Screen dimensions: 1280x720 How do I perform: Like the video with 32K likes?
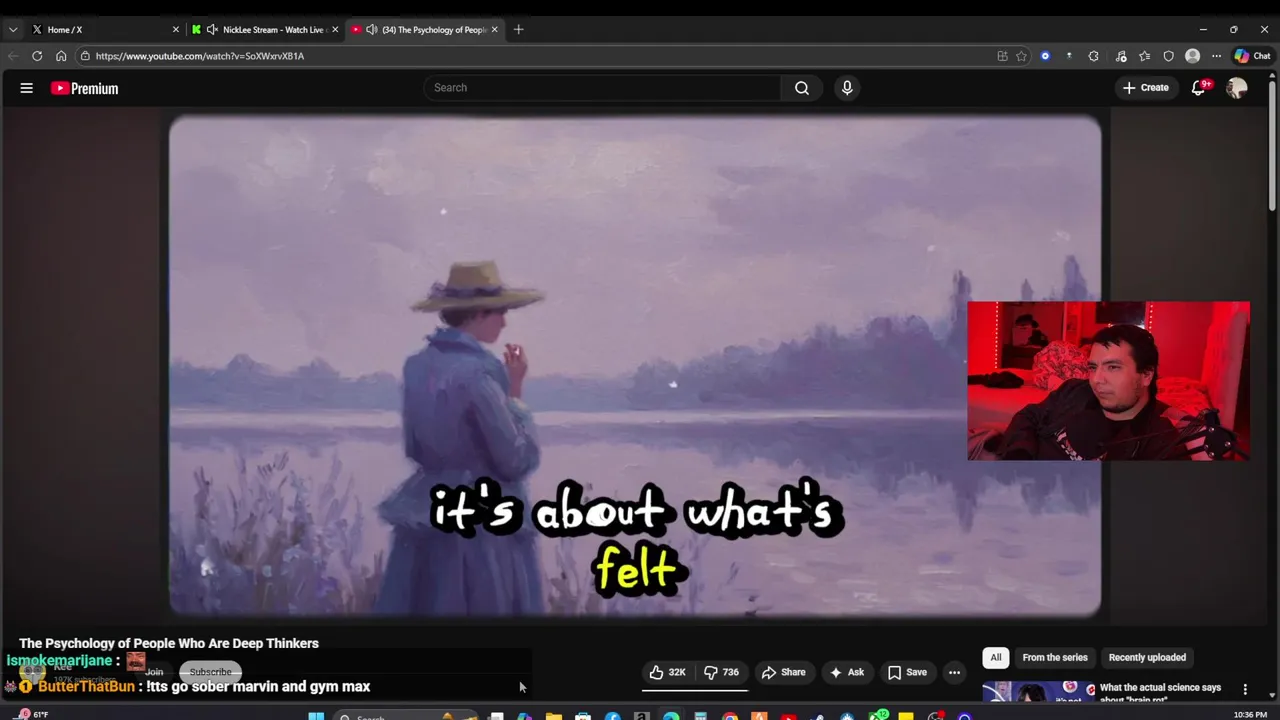[x=667, y=672]
